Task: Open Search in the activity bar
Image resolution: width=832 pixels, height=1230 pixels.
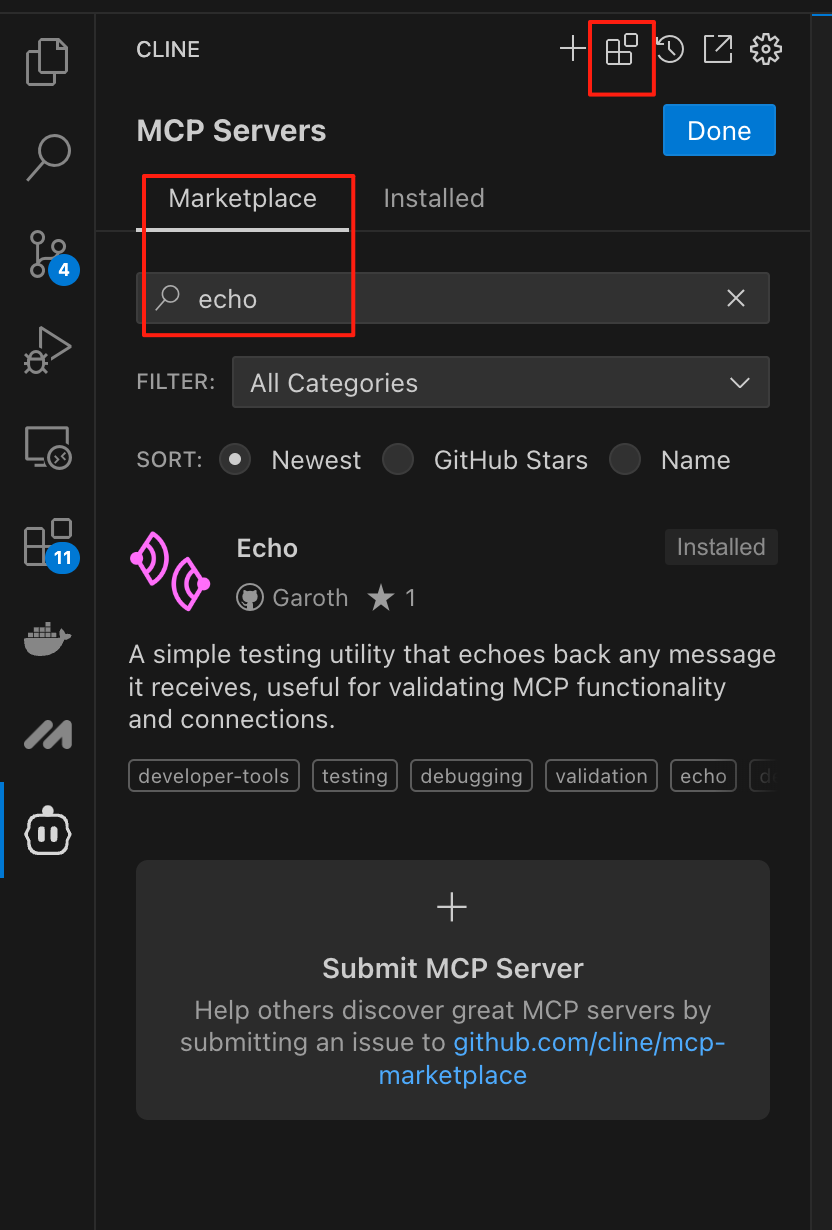Action: 48,157
